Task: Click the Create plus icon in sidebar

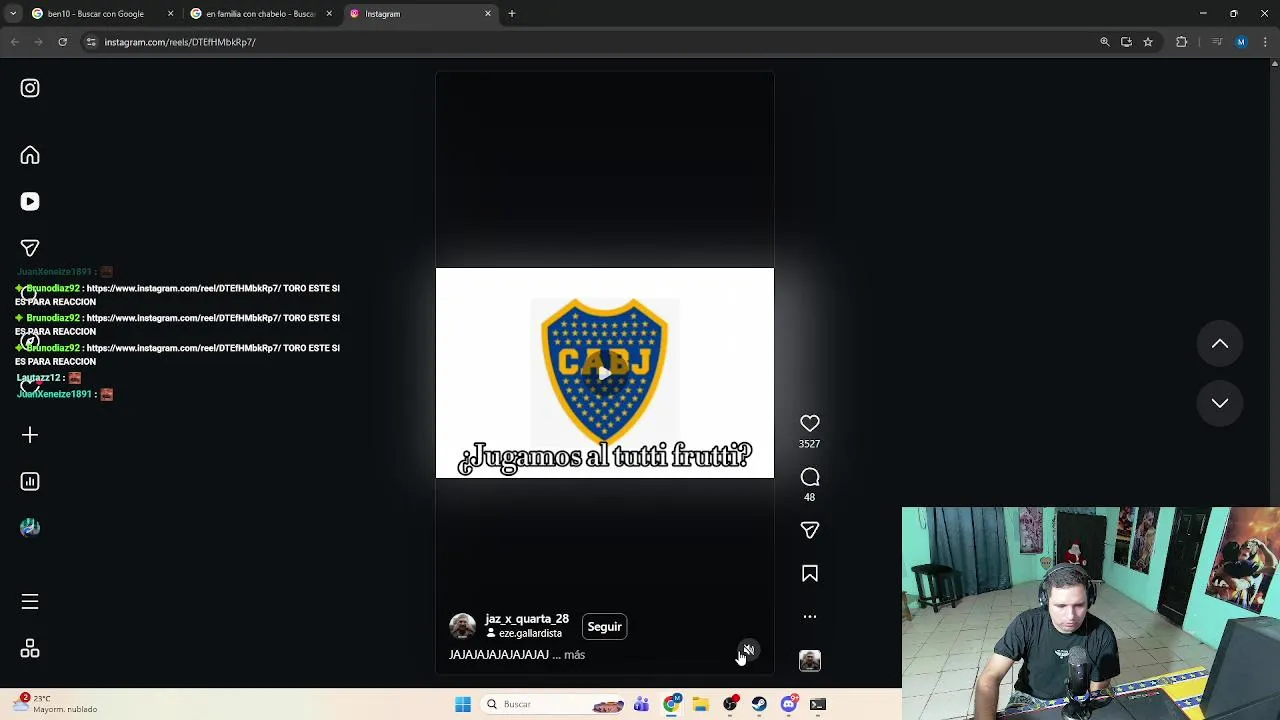Action: point(30,435)
